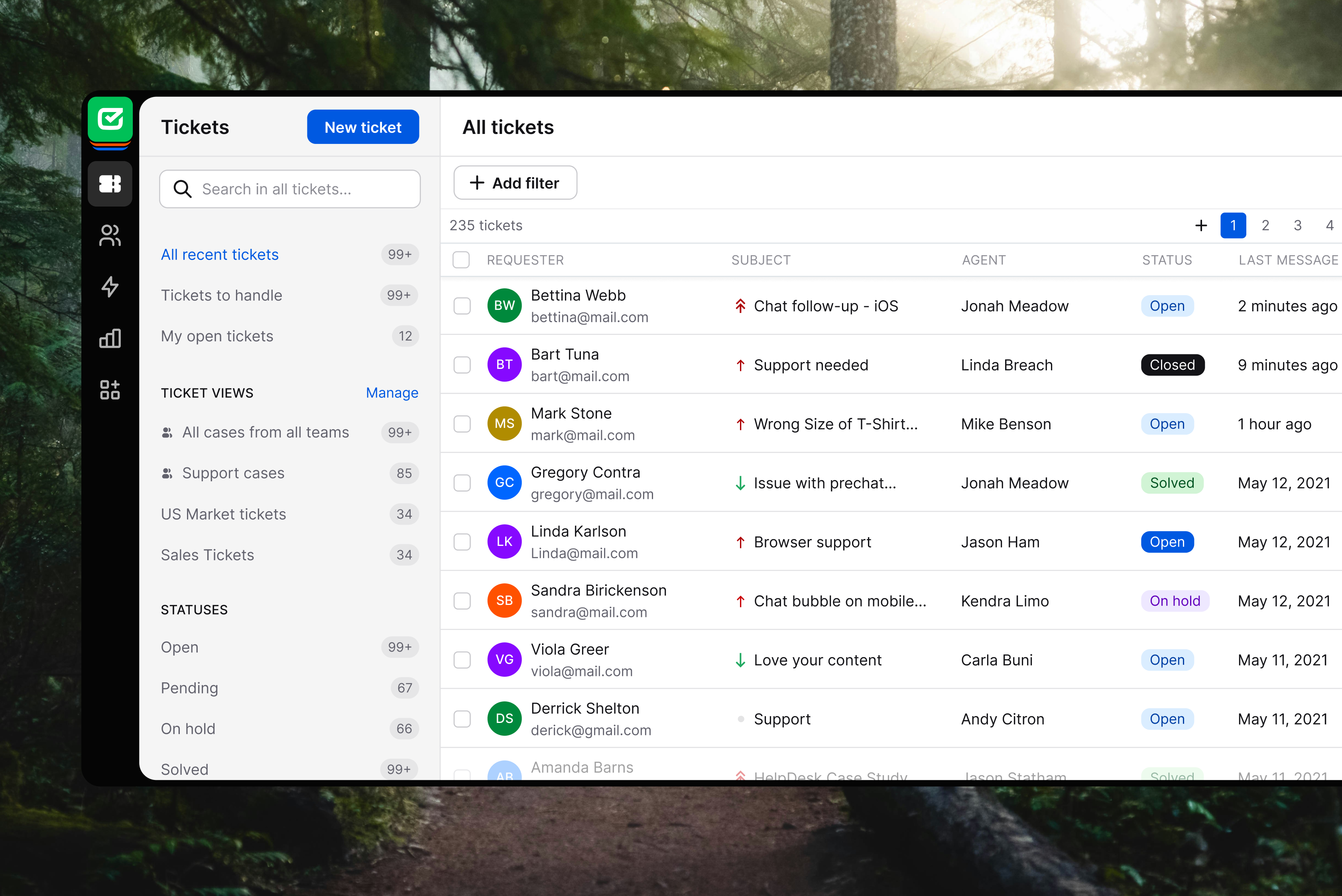This screenshot has width=1342, height=896.
Task: Open the Apps grid-plus icon
Action: (x=110, y=390)
